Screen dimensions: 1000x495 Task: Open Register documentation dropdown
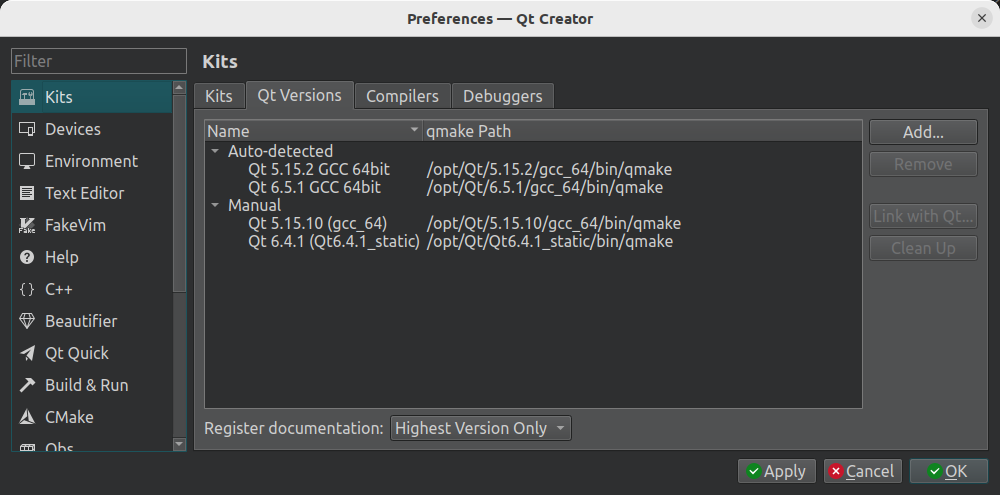[x=481, y=428]
